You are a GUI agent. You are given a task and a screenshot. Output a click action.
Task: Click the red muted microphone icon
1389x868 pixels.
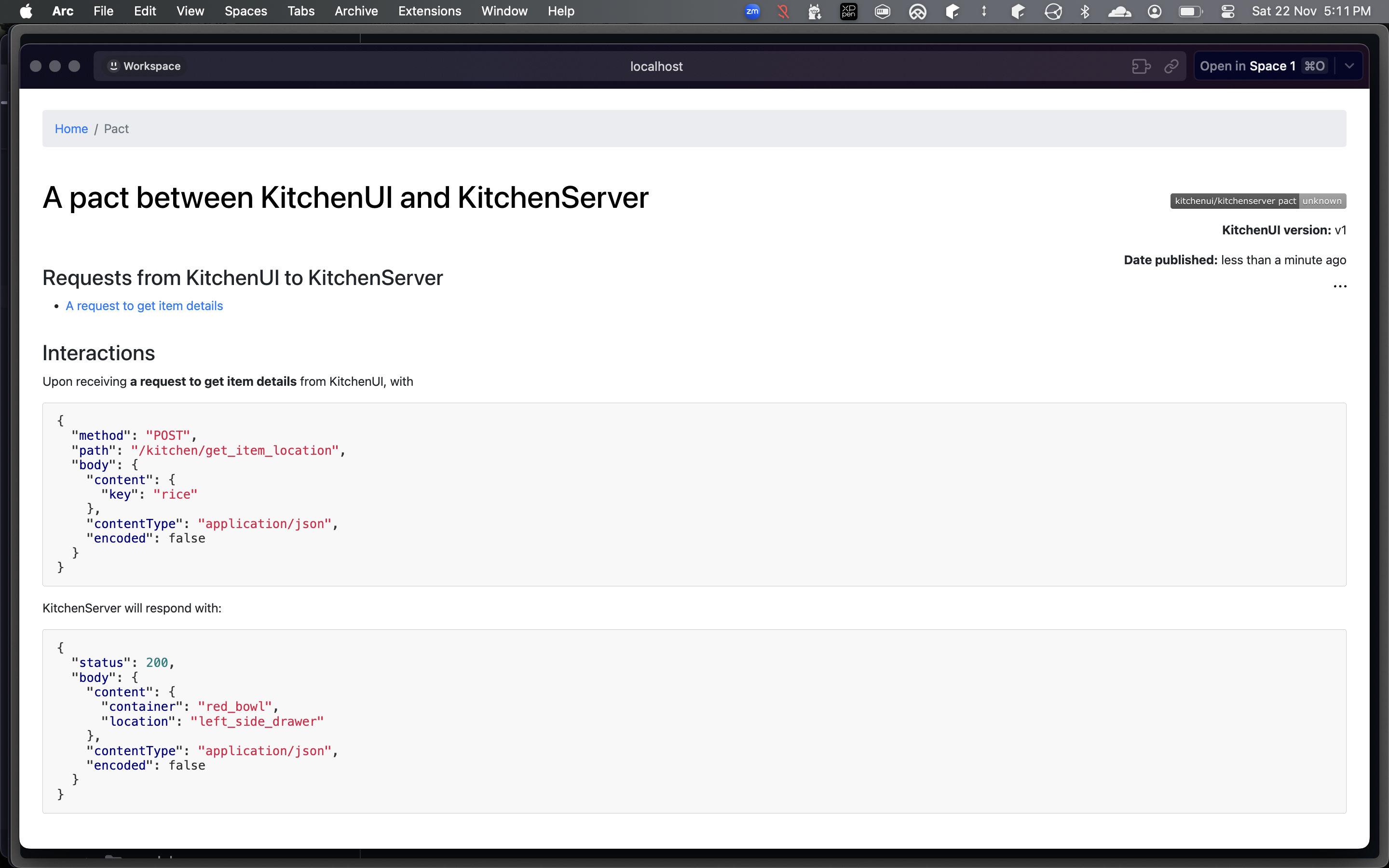[783, 12]
